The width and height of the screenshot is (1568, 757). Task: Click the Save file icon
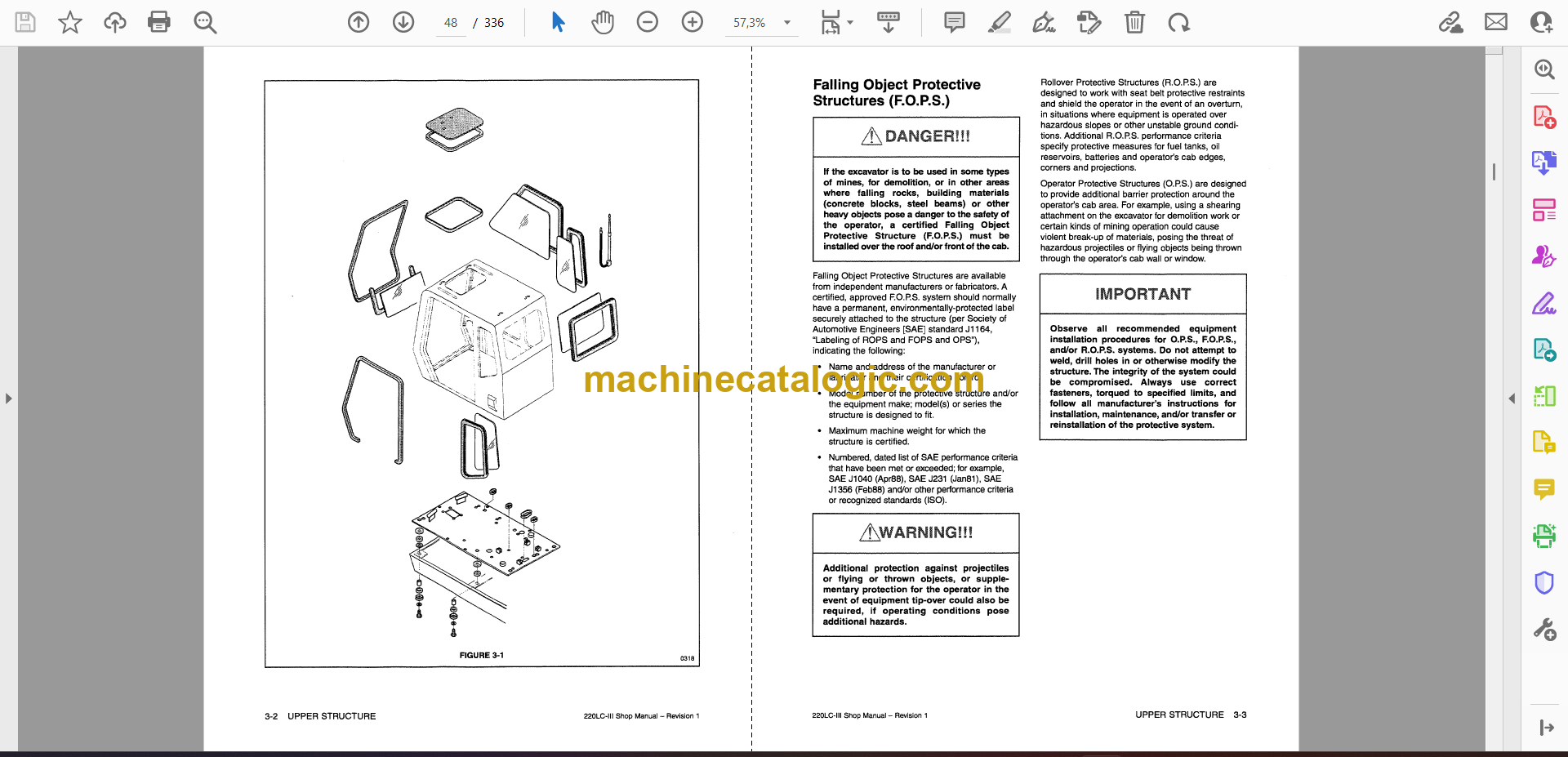[x=25, y=22]
